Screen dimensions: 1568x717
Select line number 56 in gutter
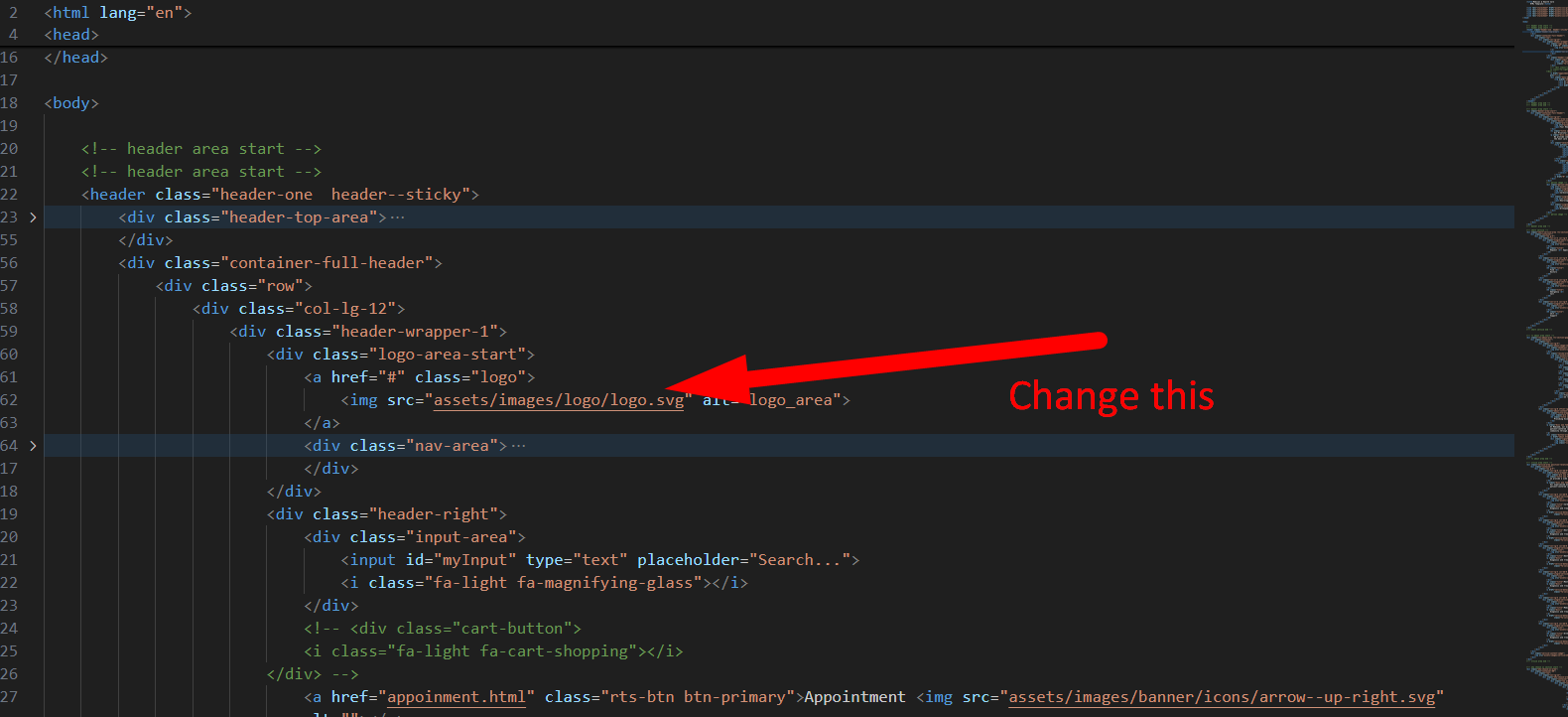click(x=9, y=263)
